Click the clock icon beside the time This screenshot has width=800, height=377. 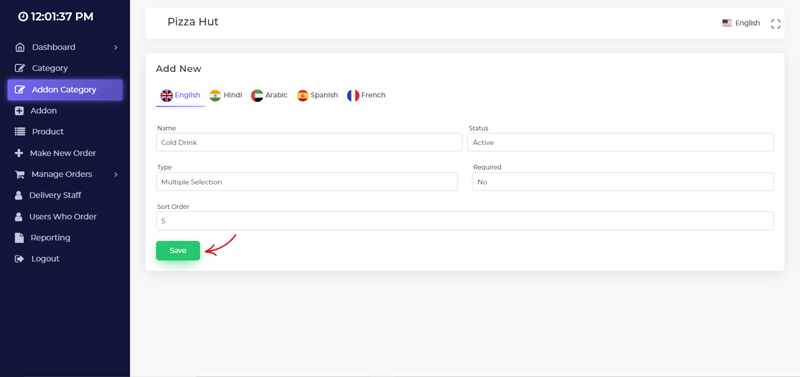pyautogui.click(x=23, y=17)
